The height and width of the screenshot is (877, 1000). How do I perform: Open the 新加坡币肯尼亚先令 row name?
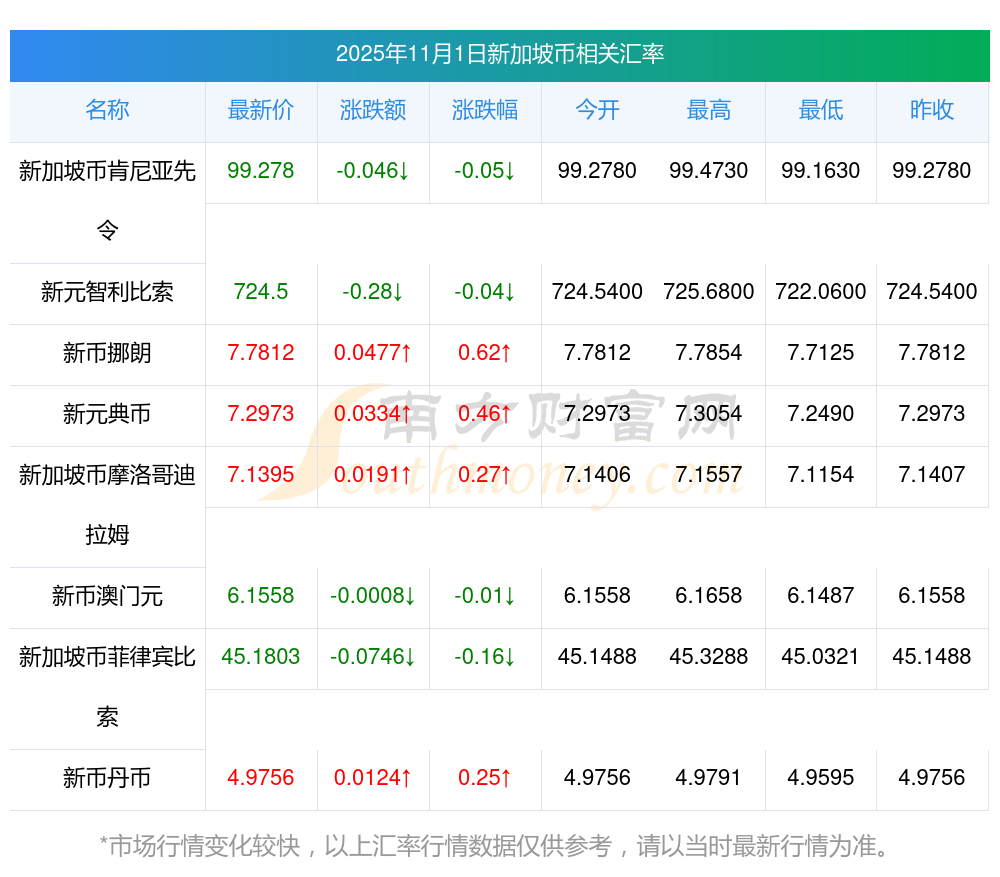[x=107, y=172]
